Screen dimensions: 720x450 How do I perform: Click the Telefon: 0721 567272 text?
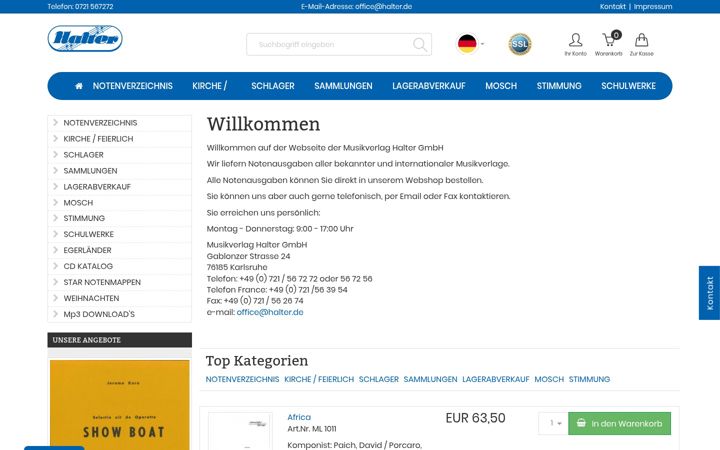click(x=80, y=6)
